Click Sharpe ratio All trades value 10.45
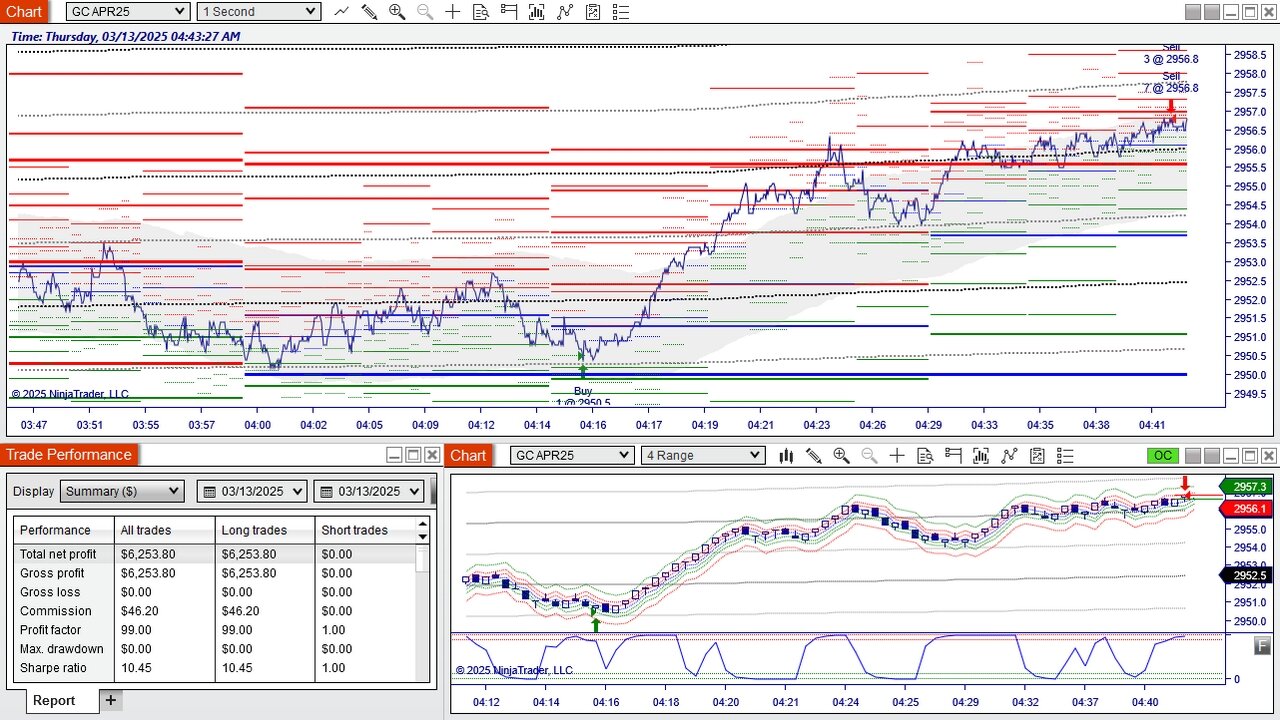This screenshot has height=720, width=1280. pos(136,668)
